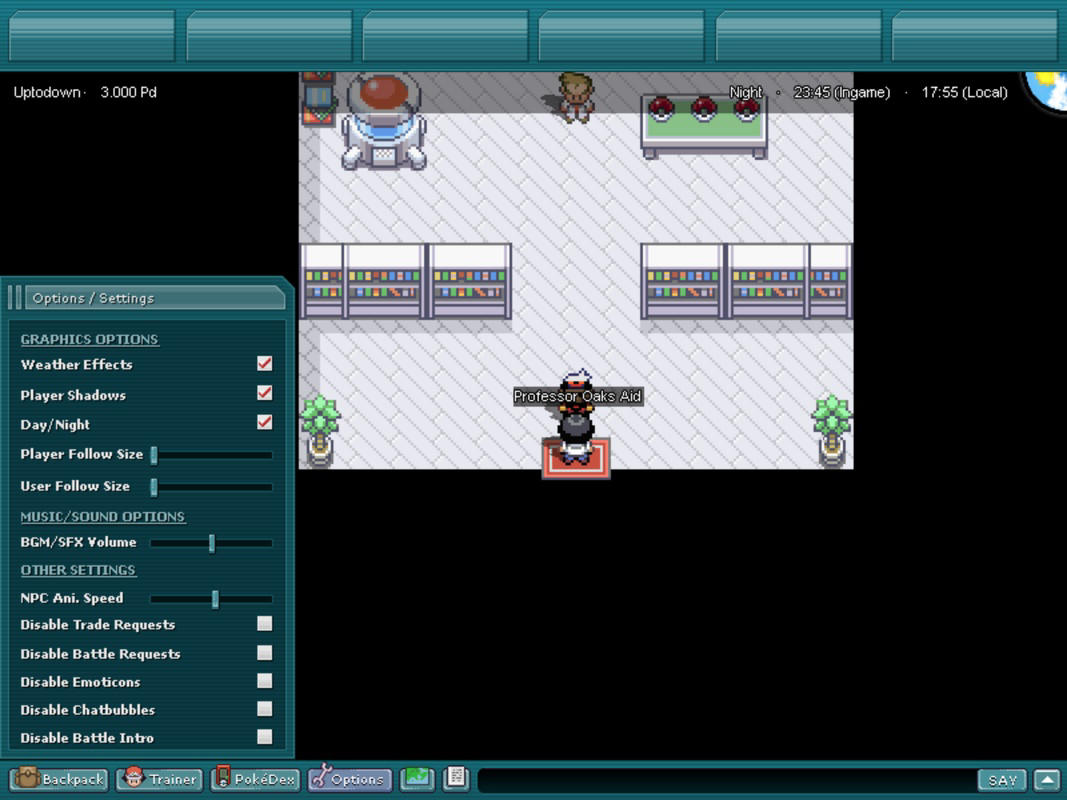This screenshot has height=800, width=1067.
Task: Open the Trainer card panel
Action: (160, 779)
